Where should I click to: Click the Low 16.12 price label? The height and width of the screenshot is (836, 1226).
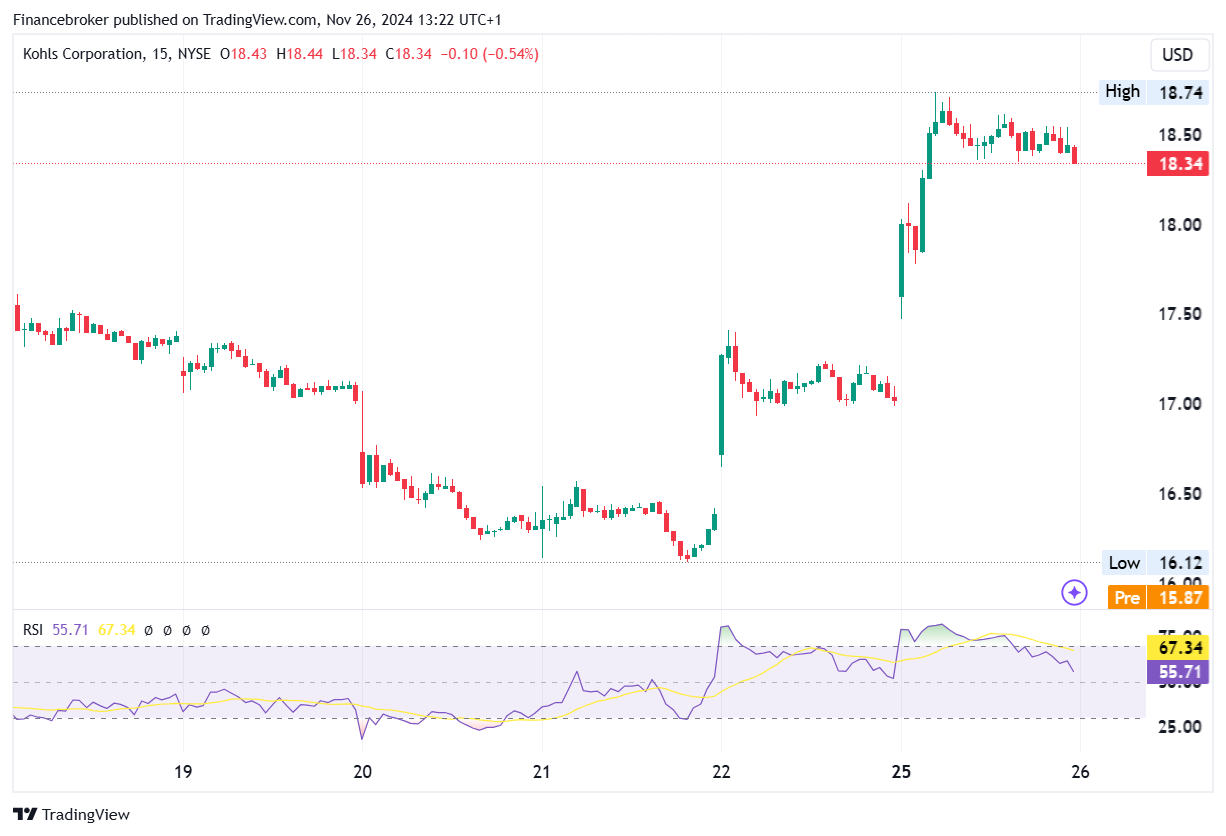coord(1155,563)
